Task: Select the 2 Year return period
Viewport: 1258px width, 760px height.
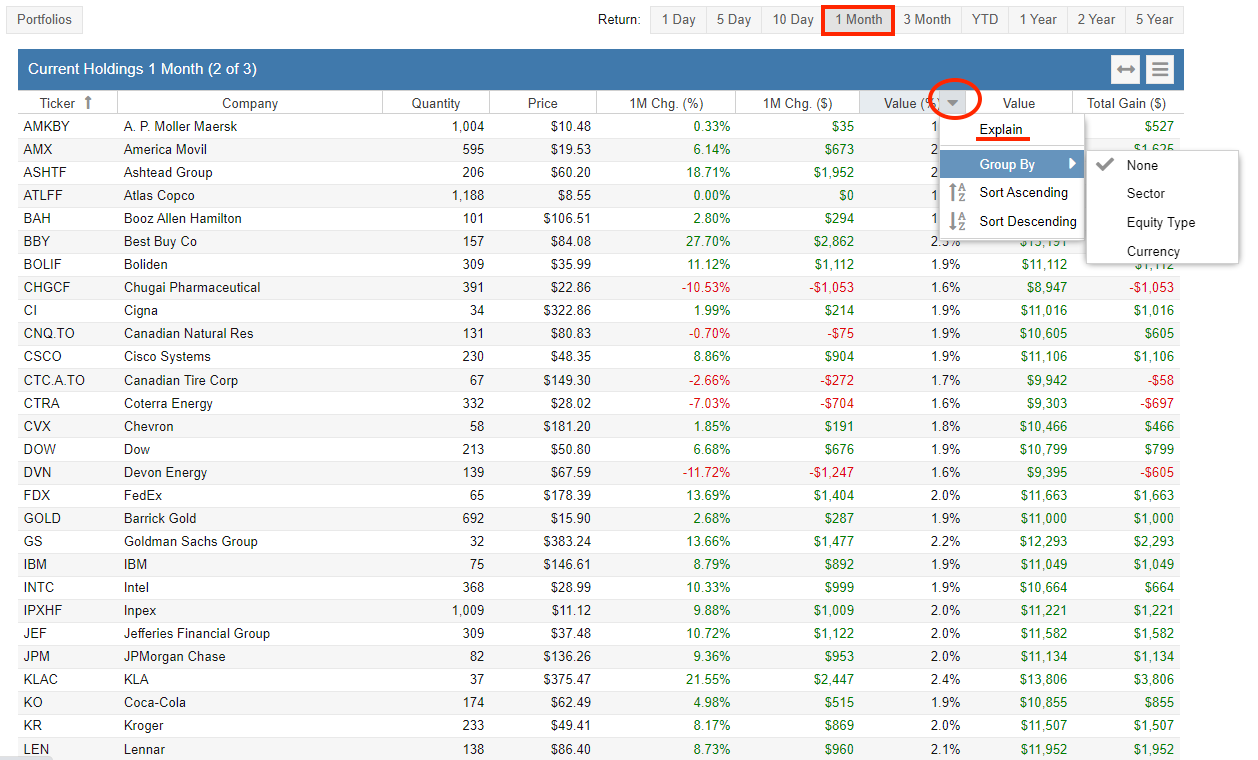Action: click(x=1096, y=20)
